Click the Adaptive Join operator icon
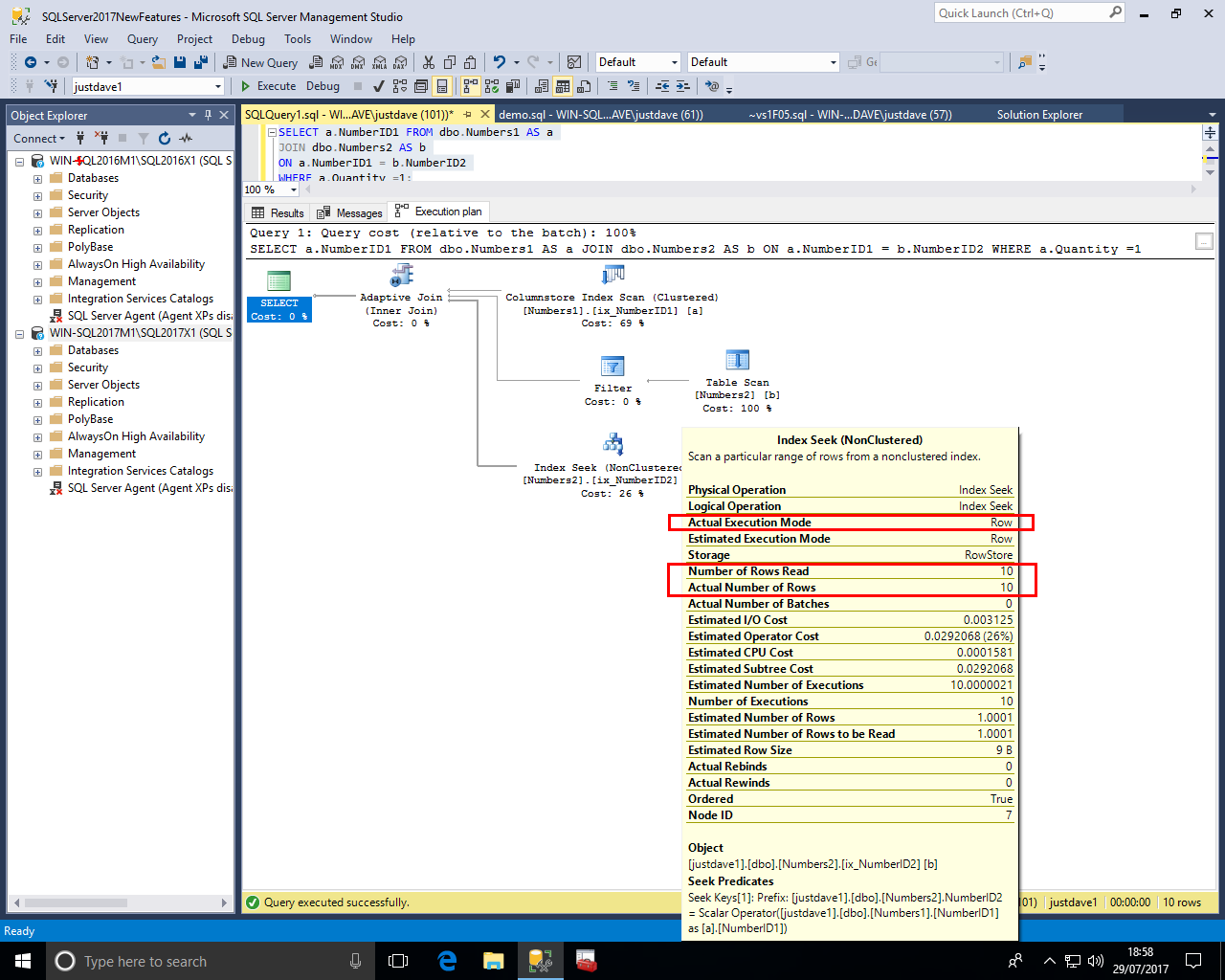 [401, 277]
